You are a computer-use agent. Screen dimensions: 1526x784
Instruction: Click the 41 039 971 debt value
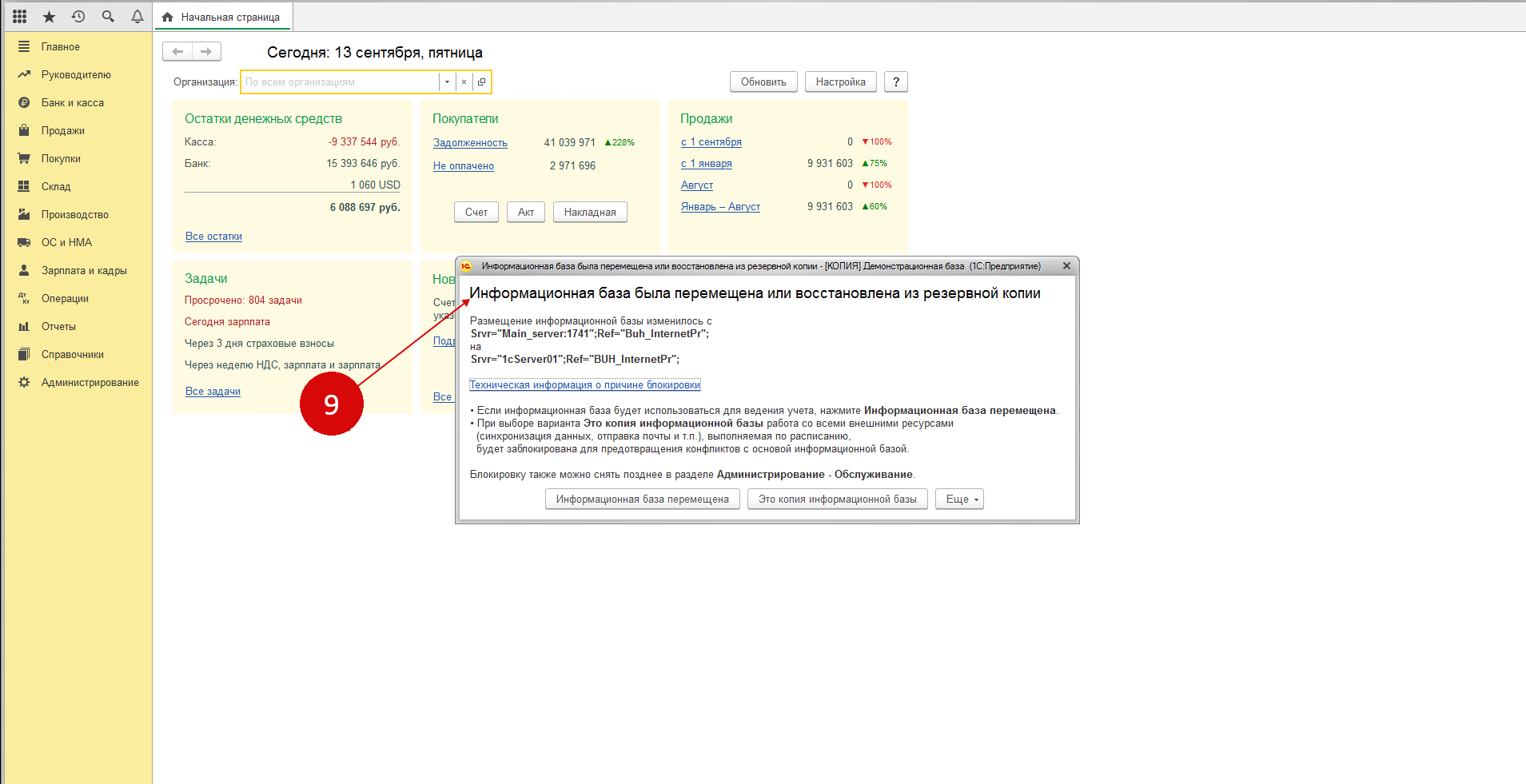coord(569,142)
